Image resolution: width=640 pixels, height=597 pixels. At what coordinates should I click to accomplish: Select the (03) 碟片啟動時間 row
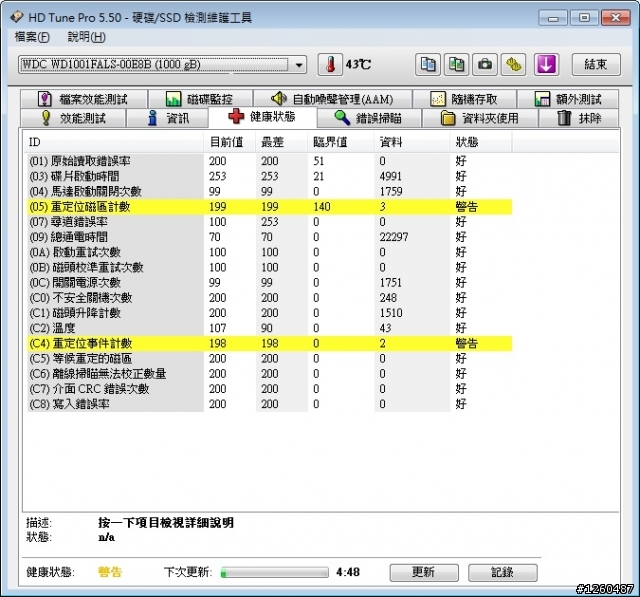click(269, 176)
